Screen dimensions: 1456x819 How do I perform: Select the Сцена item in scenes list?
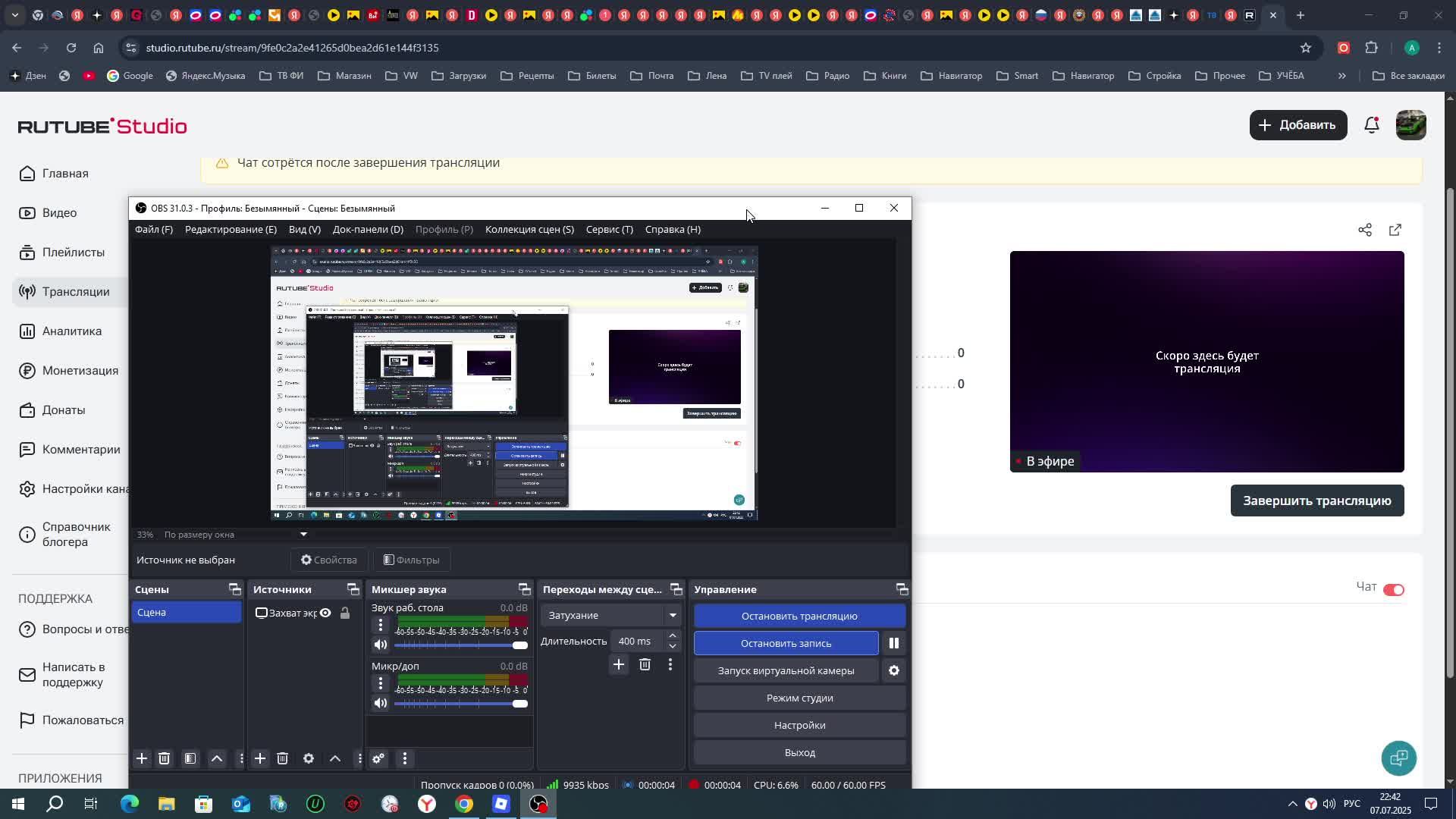(x=187, y=612)
